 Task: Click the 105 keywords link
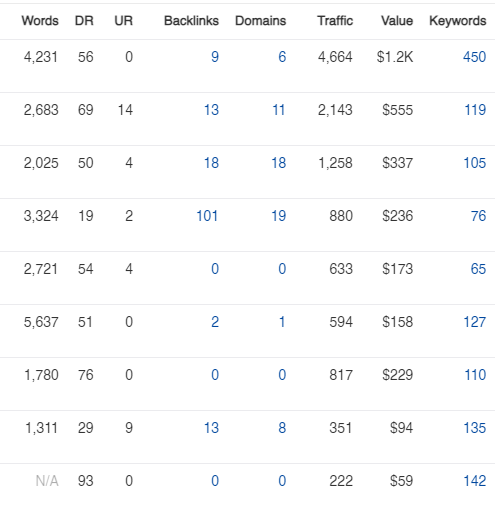(475, 163)
